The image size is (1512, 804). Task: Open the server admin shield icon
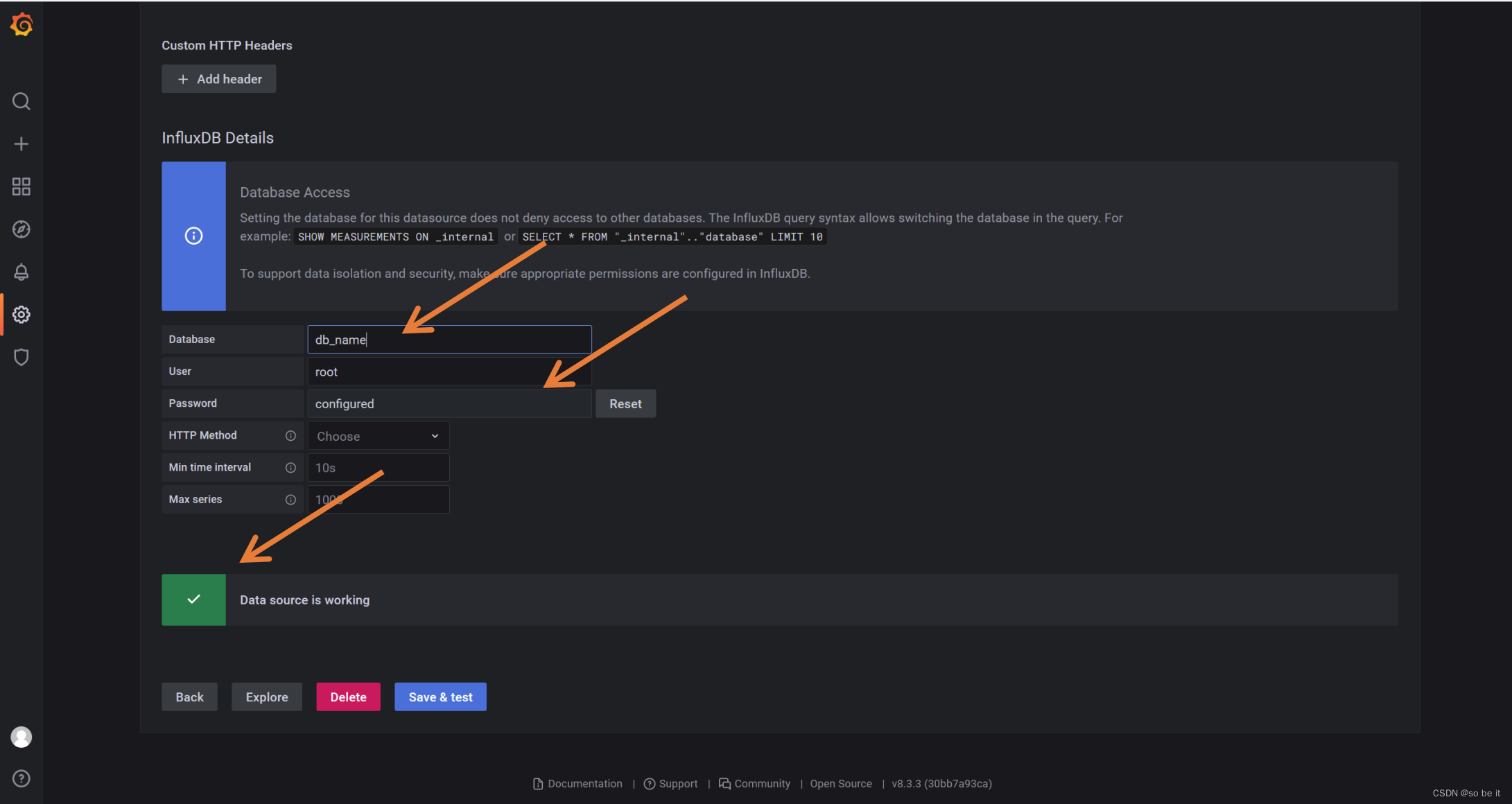(21, 357)
